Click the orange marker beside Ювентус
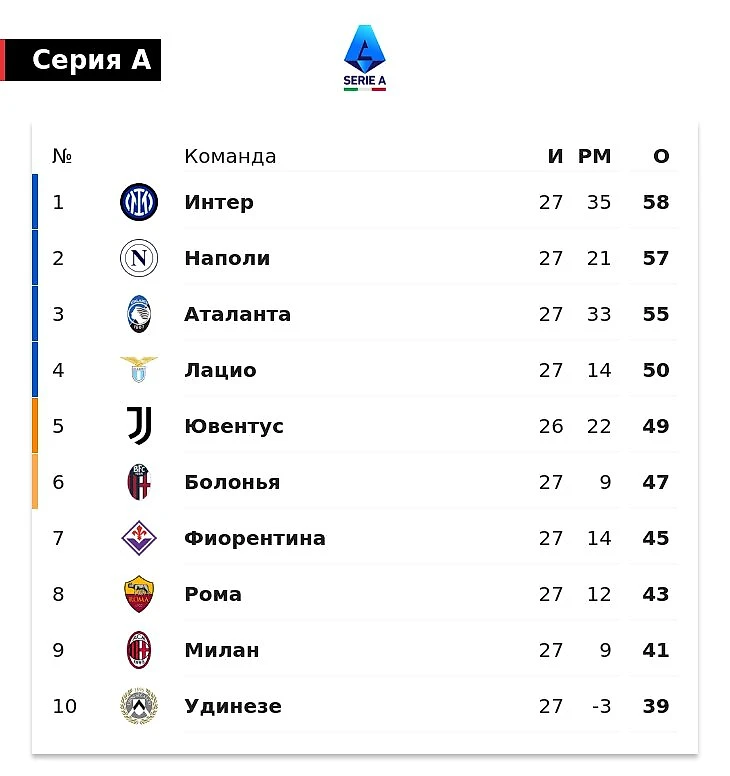The image size is (730, 776). (35, 426)
